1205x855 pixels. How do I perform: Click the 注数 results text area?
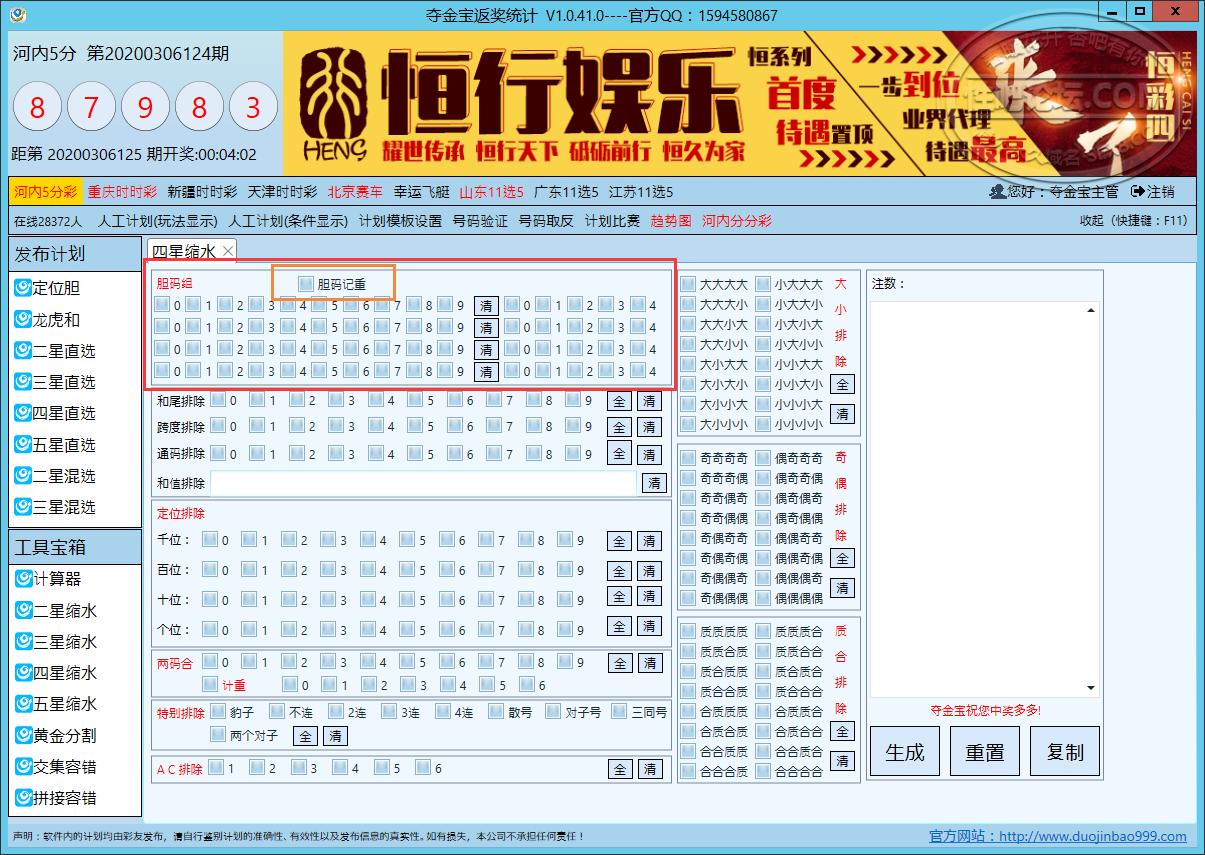984,499
